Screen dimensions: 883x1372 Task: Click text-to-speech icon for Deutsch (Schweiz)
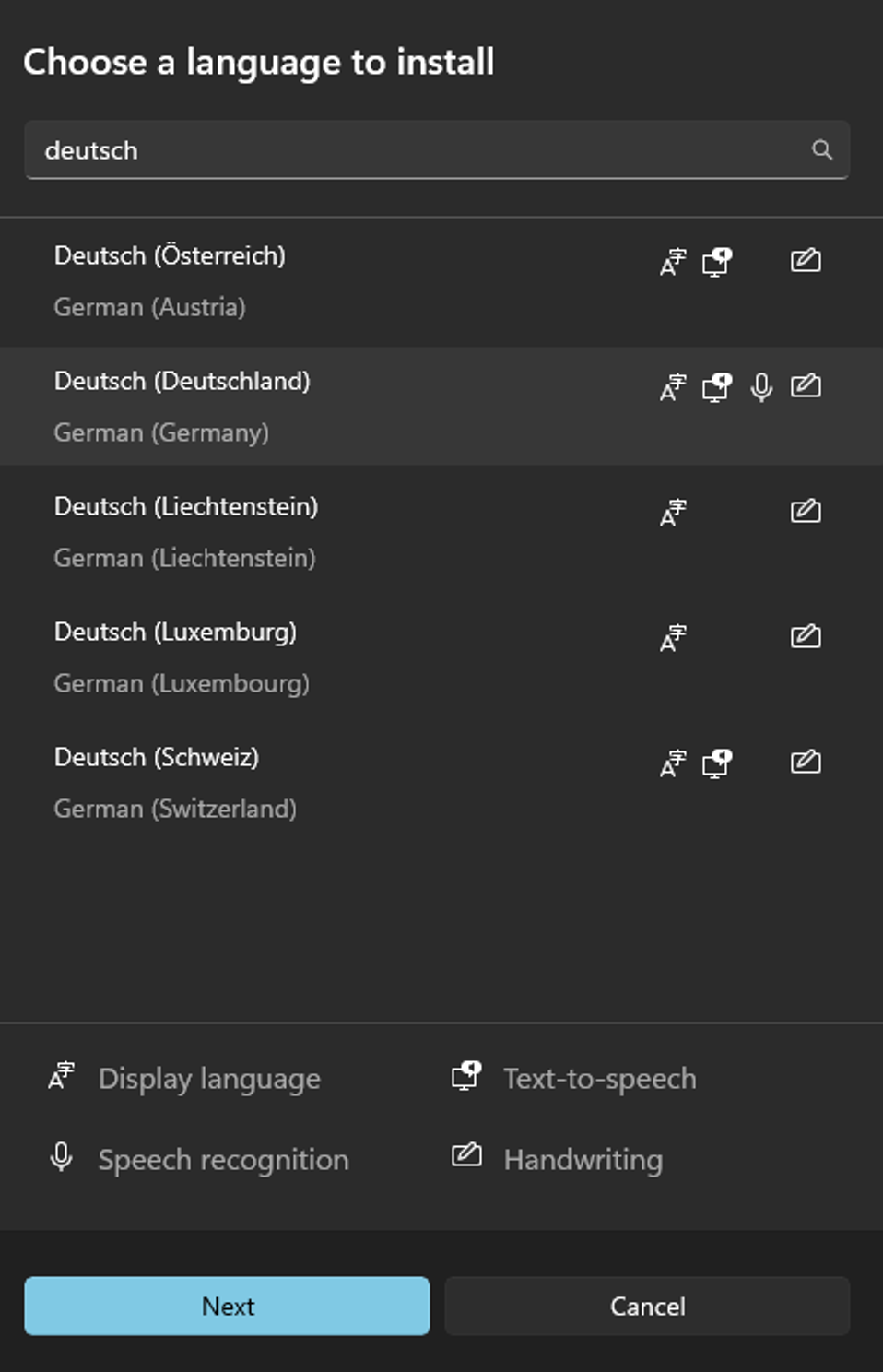pos(717,763)
